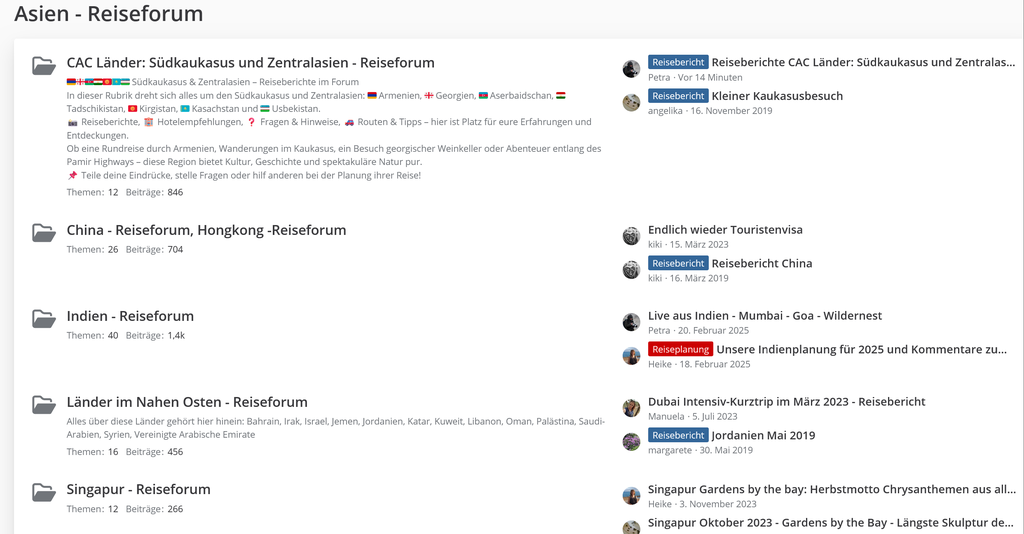Viewport: 1024px width, 534px height.
Task: Click folder icon beside Singapur forum
Action: click(x=43, y=492)
